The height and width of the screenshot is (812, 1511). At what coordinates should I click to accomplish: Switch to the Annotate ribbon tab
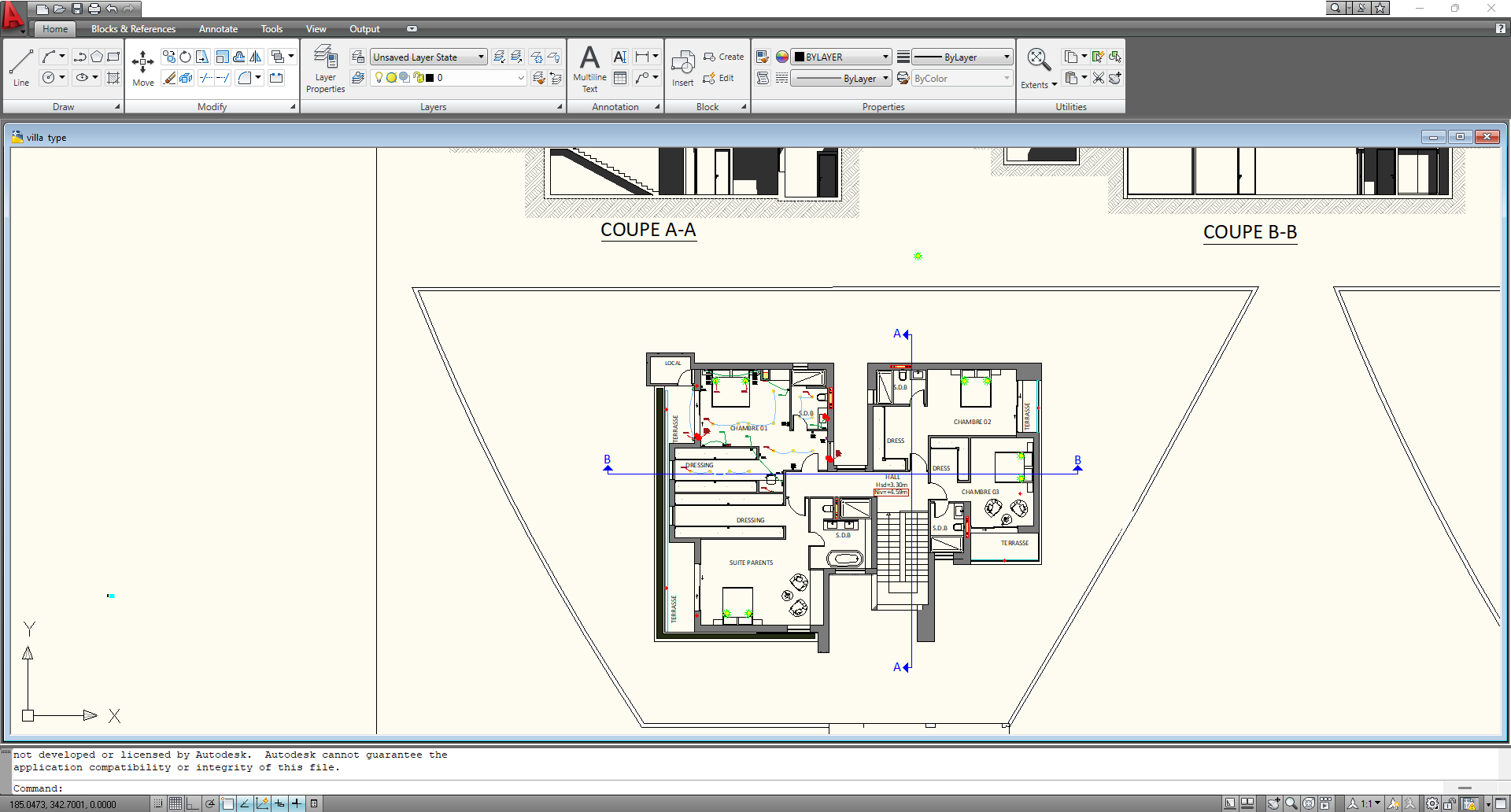(218, 29)
